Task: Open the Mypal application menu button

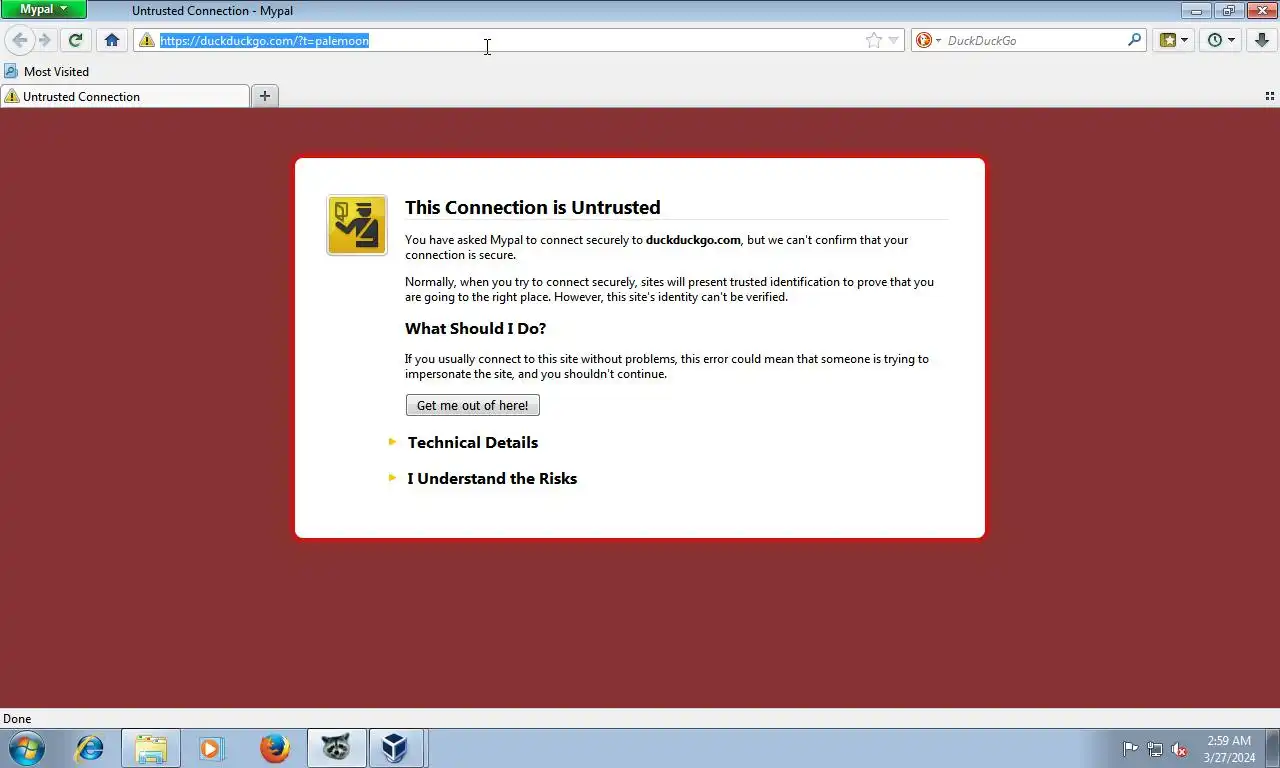Action: pos(43,9)
